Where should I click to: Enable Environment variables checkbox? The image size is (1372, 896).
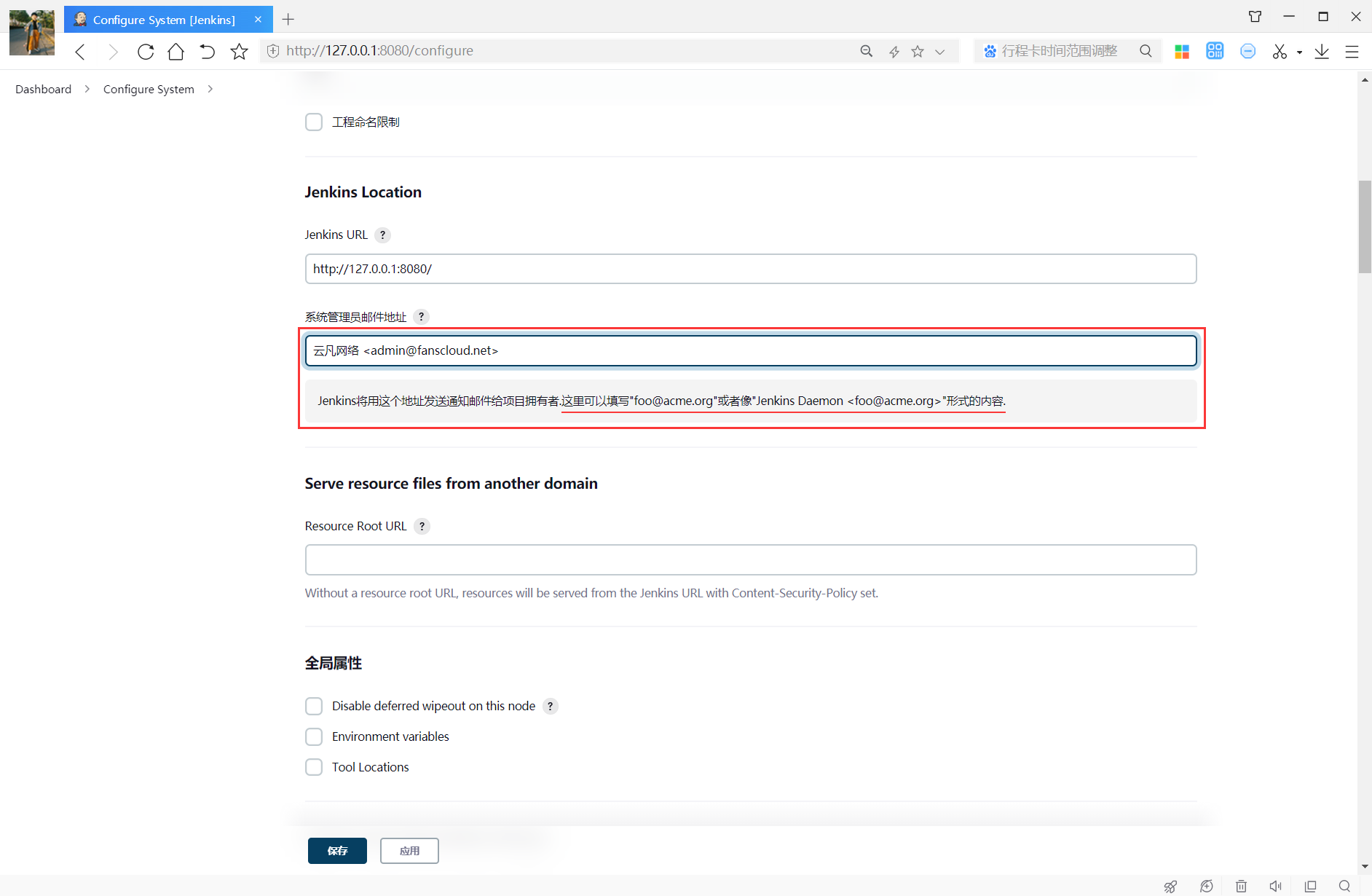pos(314,736)
